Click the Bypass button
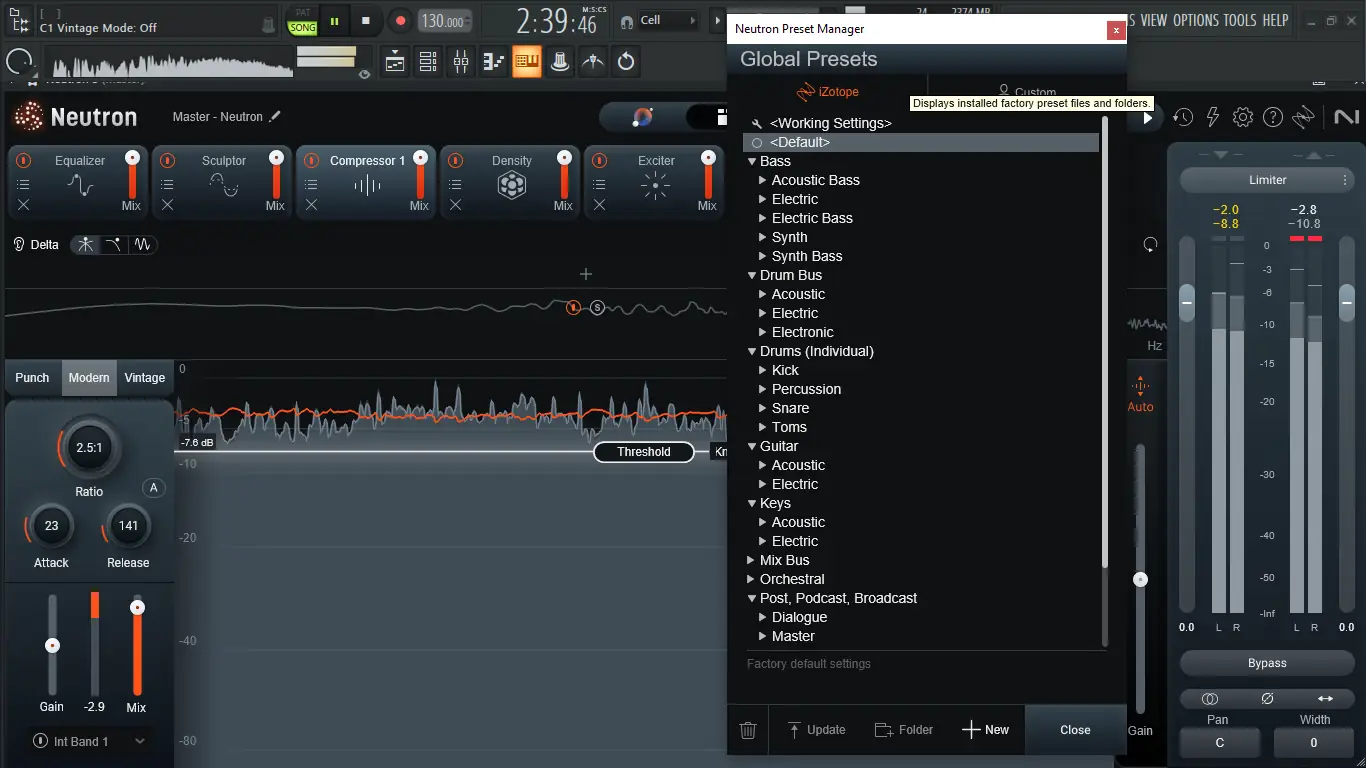The height and width of the screenshot is (768, 1366). tap(1267, 663)
